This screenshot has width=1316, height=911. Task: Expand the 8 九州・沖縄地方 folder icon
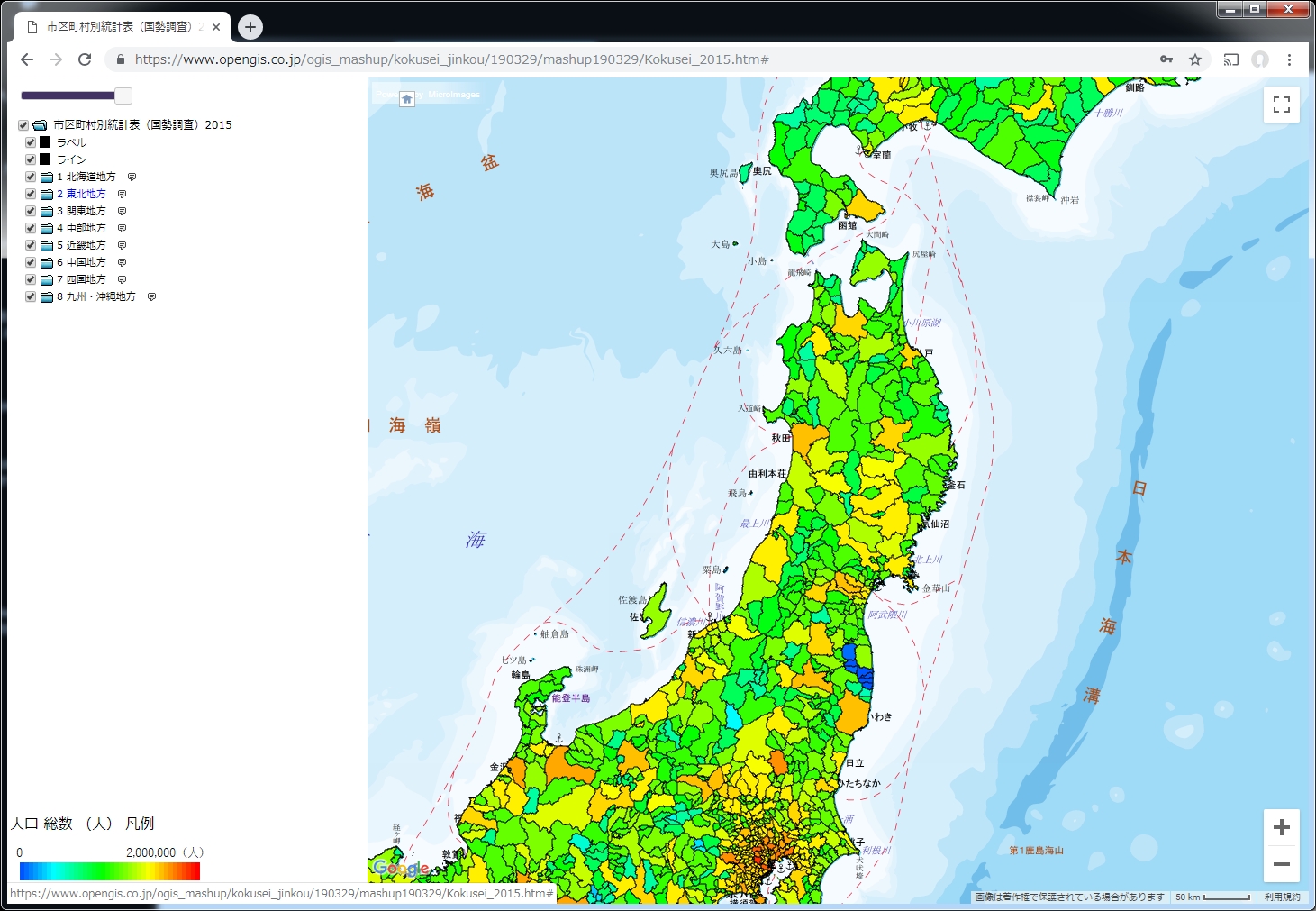point(47,296)
